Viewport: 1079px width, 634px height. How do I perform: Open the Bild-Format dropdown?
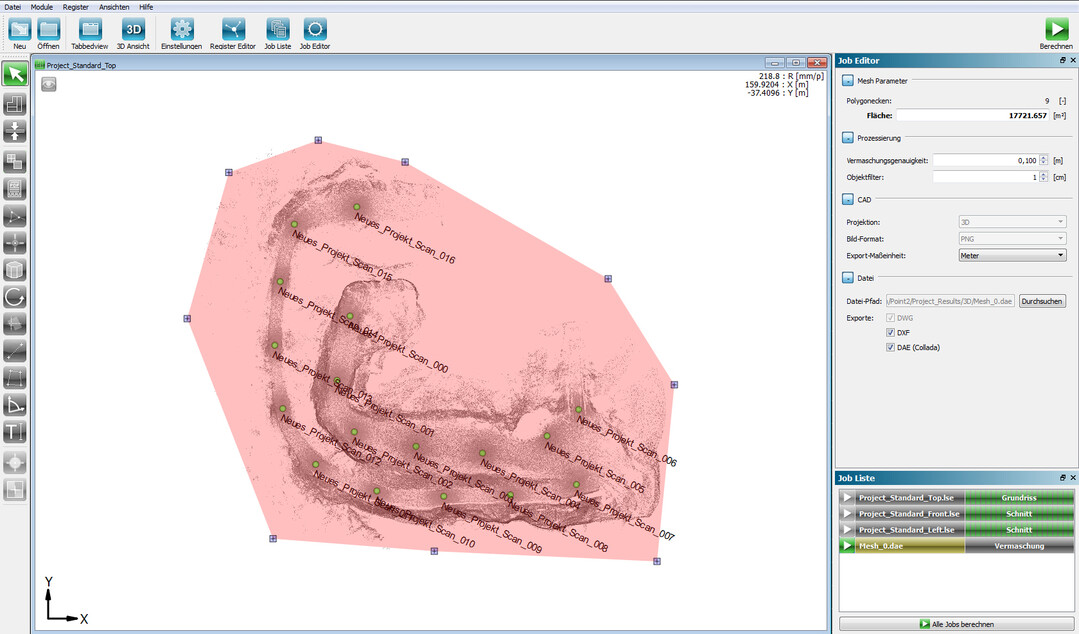[1012, 239]
